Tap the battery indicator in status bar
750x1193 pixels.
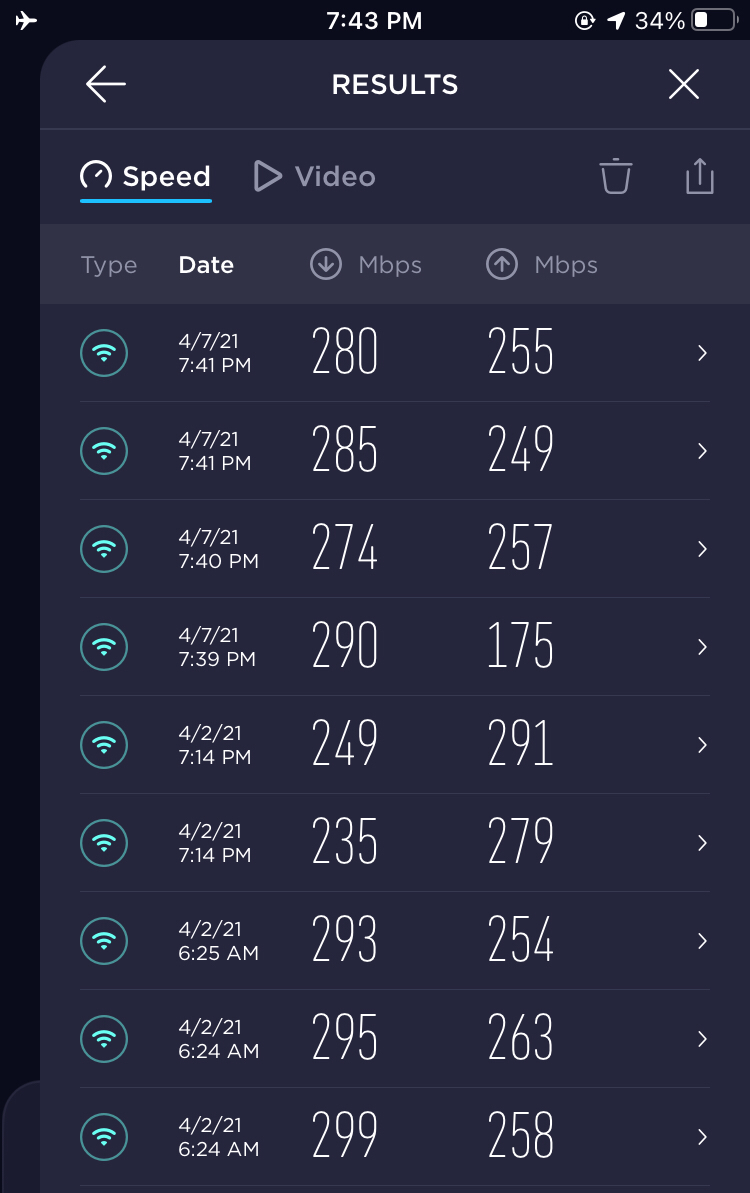pyautogui.click(x=714, y=20)
